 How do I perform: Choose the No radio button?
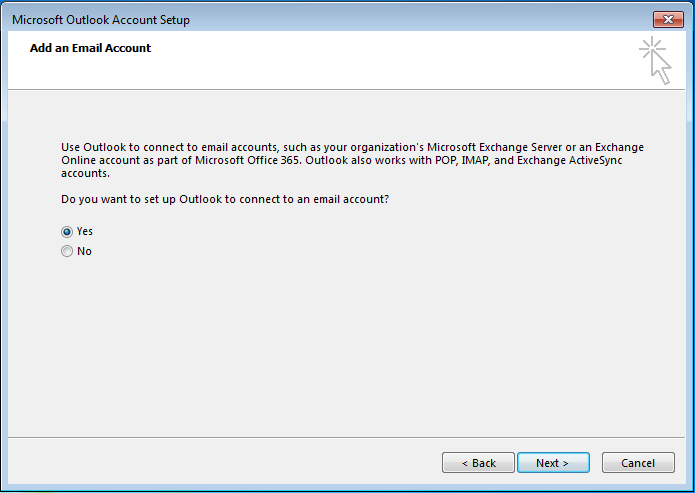click(x=66, y=251)
